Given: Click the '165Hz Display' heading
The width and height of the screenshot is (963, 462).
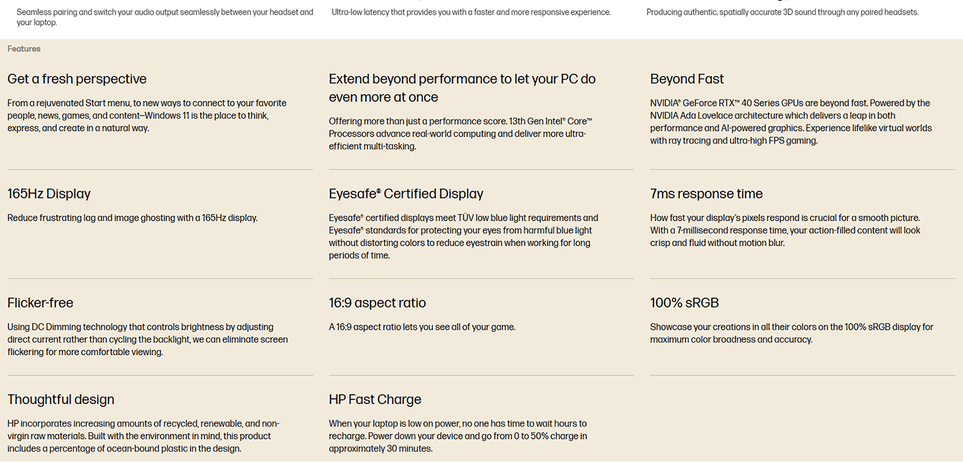Looking at the screenshot, I should [49, 194].
